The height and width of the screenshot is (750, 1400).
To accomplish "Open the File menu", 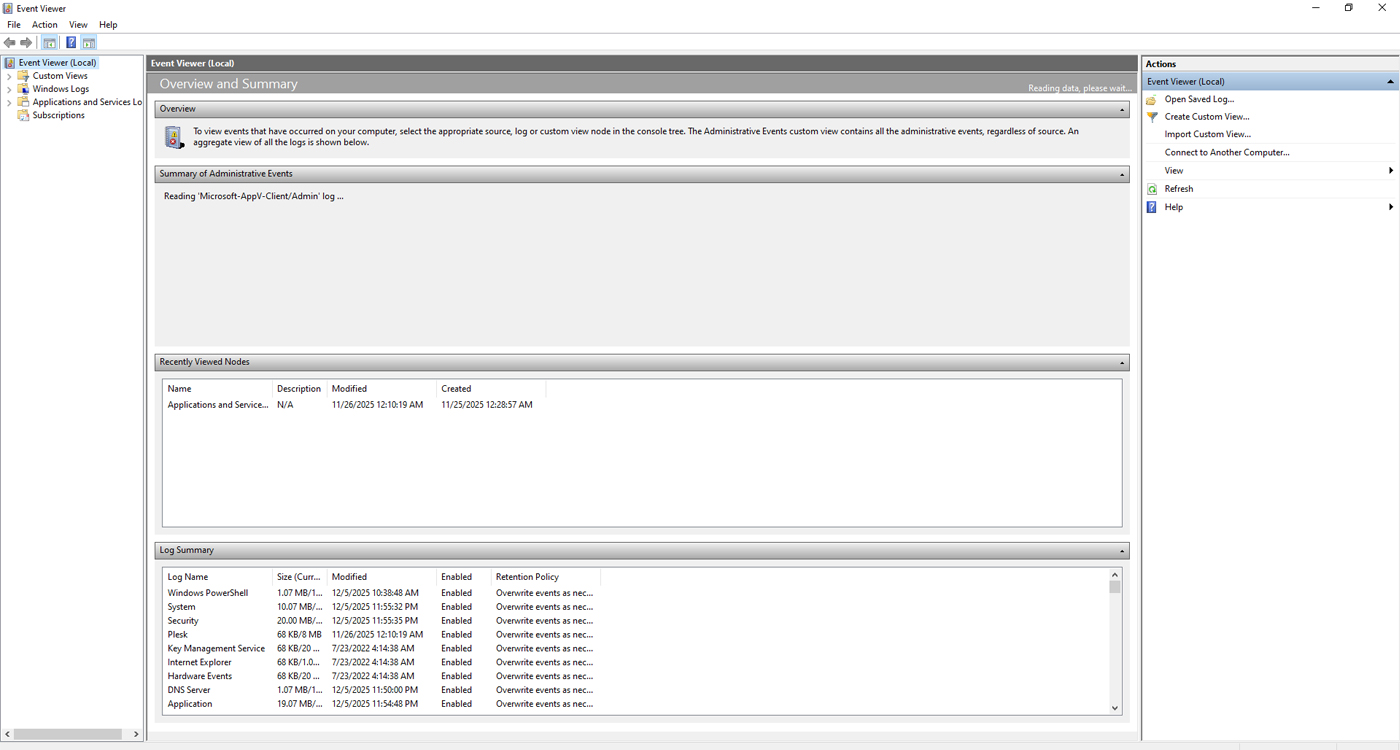I will [13, 24].
